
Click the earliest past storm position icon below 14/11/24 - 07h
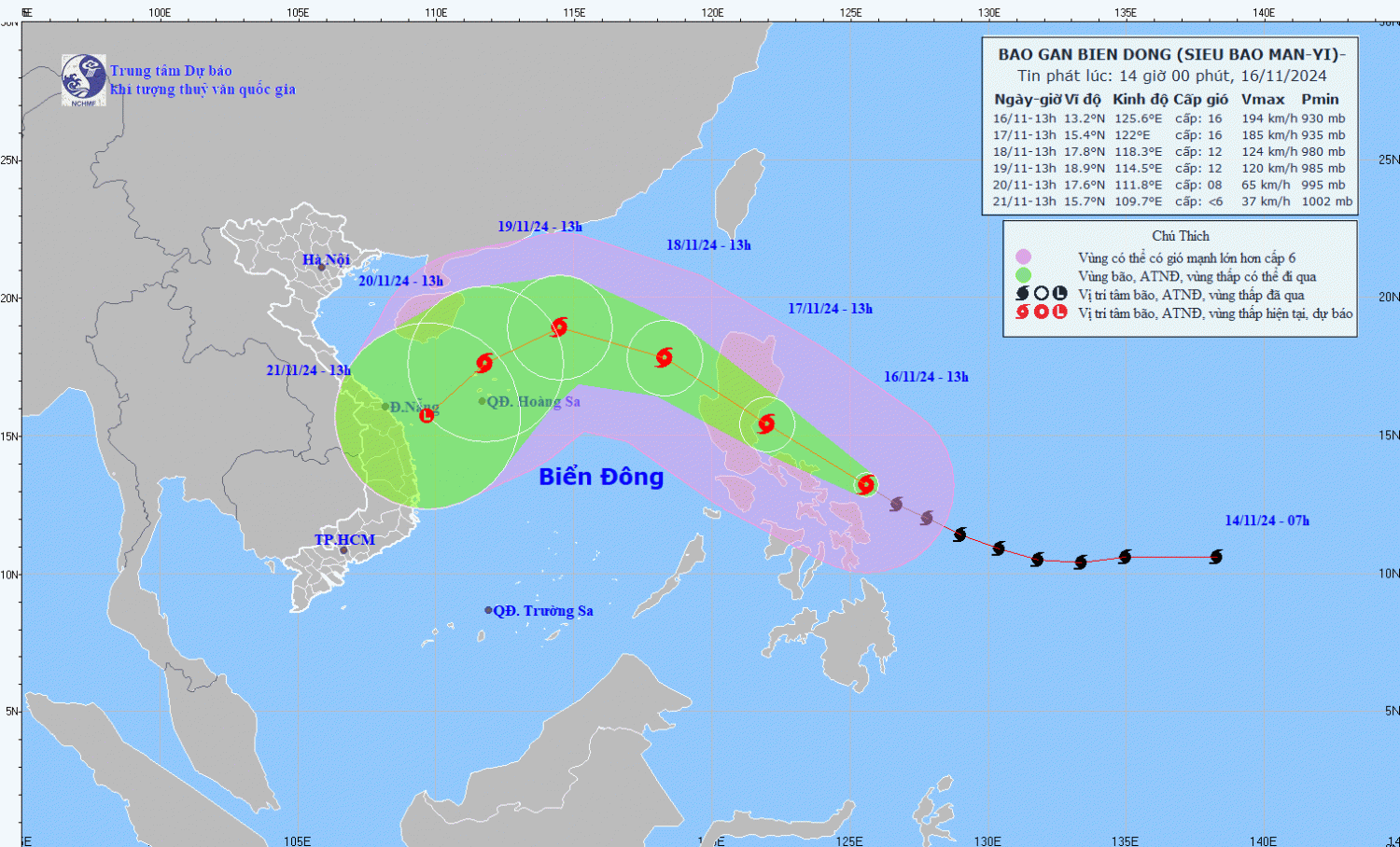point(1215,557)
